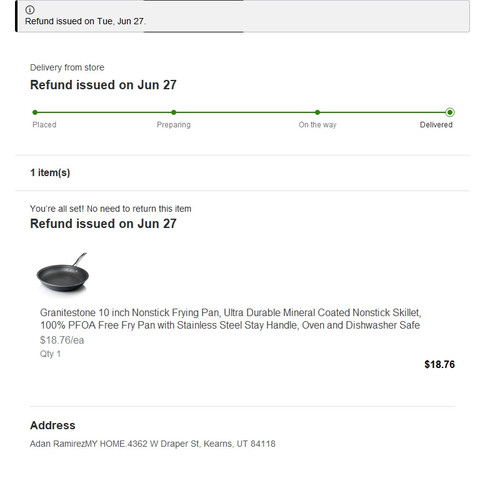
Task: Click the Placed step label
Action: (44, 125)
